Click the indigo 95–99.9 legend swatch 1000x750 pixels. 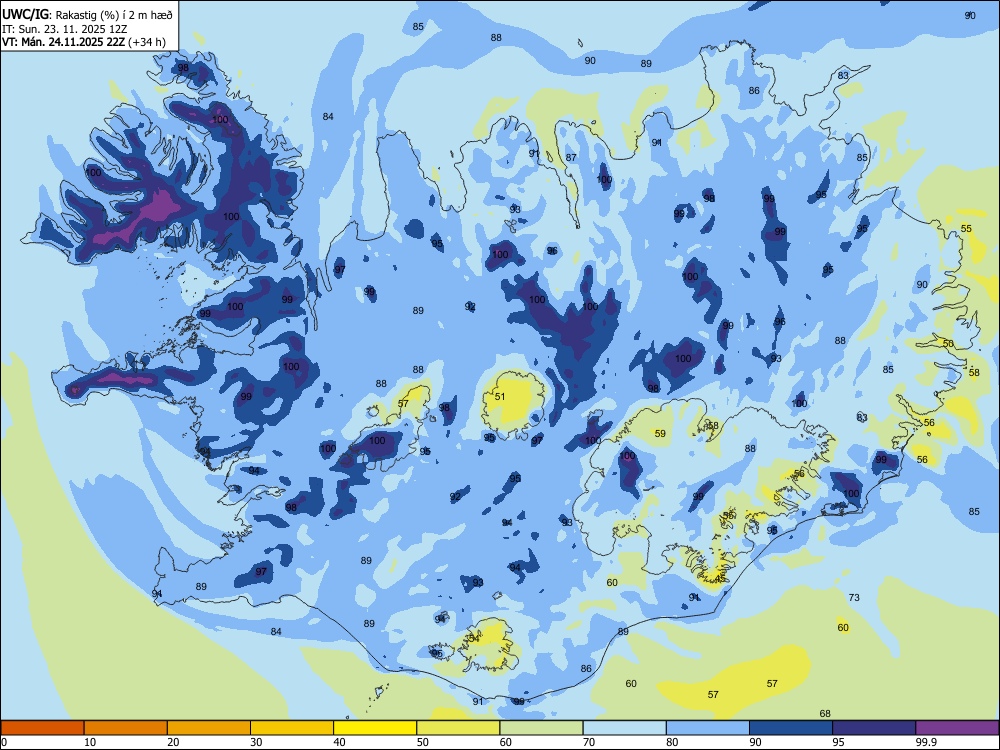tap(874, 728)
